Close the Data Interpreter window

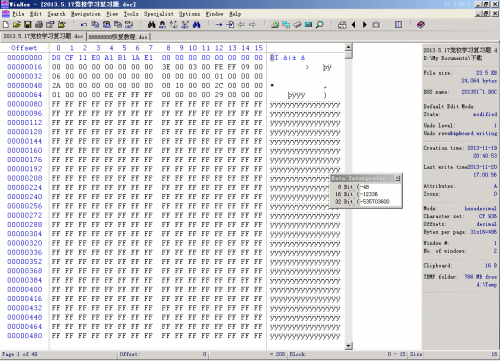397,178
